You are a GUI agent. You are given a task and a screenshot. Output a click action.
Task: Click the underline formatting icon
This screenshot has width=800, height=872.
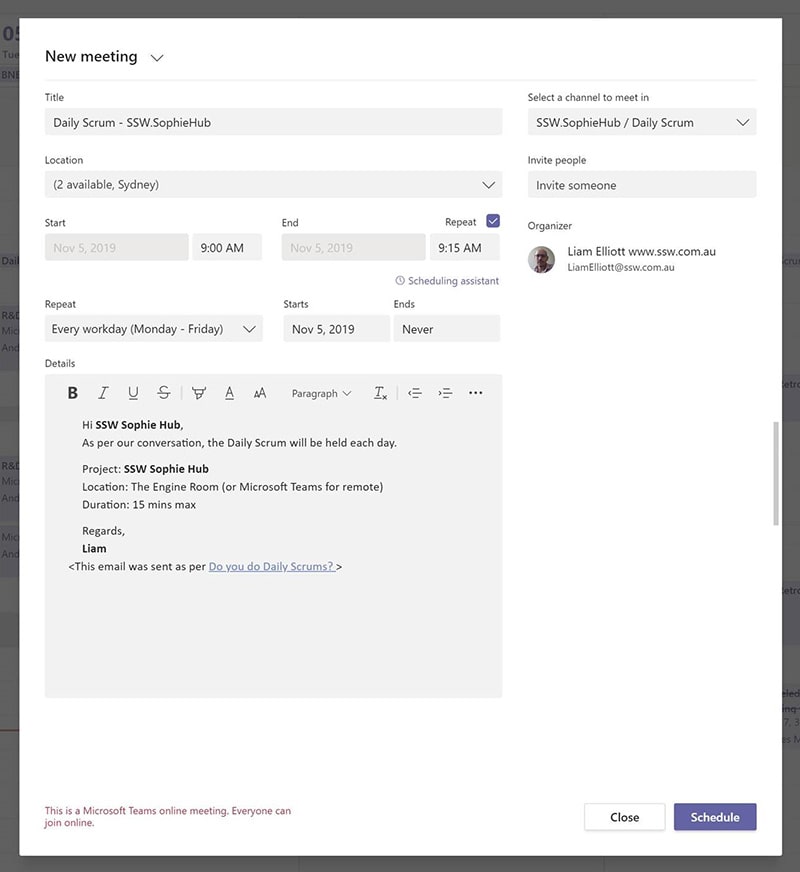tap(133, 393)
